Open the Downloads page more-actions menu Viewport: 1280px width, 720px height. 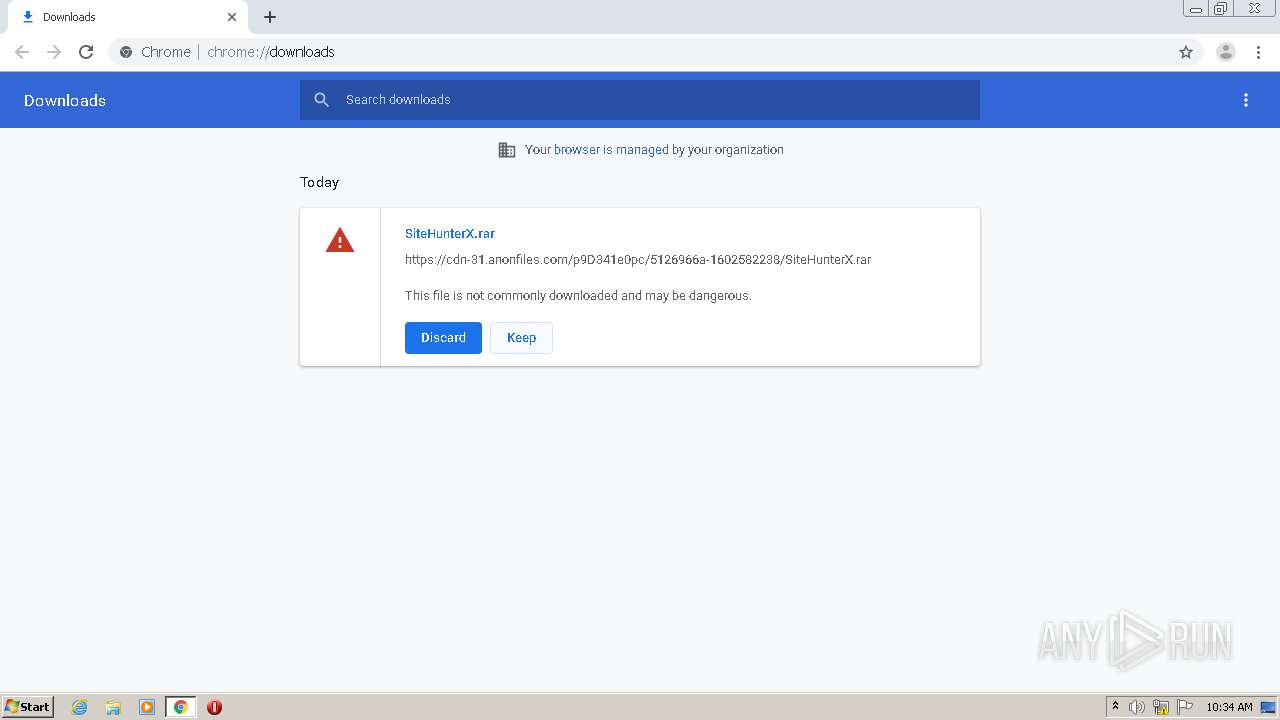[x=1246, y=100]
